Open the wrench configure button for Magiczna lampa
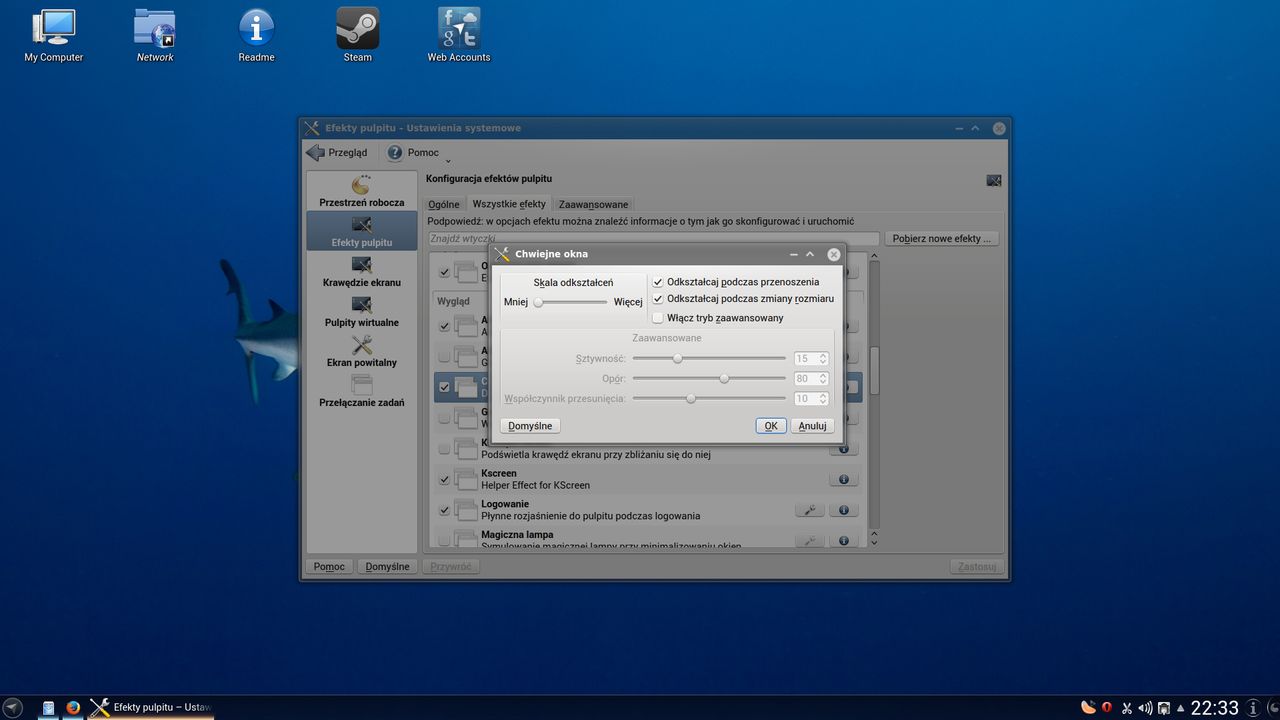The width and height of the screenshot is (1280, 720). 809,541
